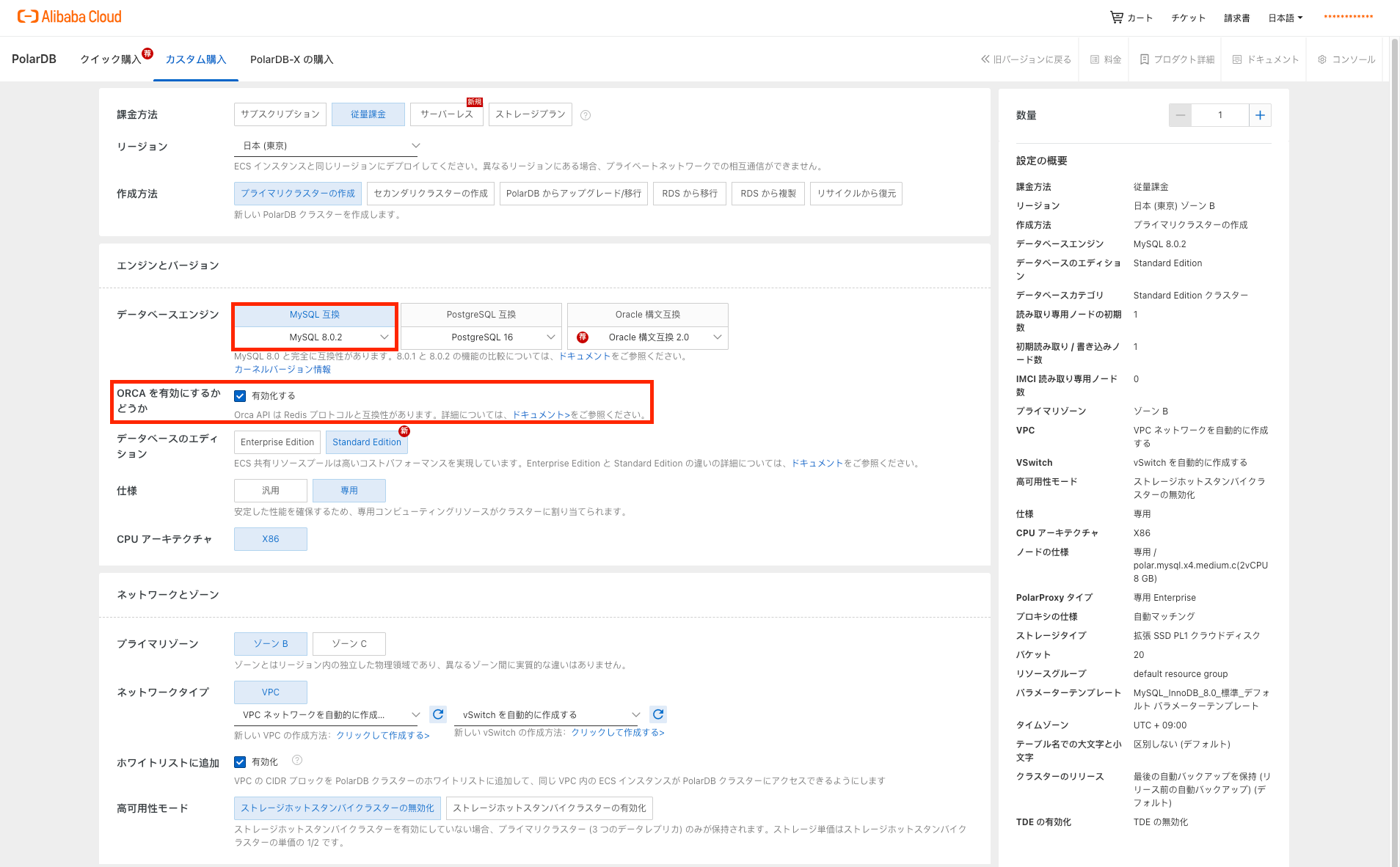Screen dimensions: 1400x867
Task: Choose セカンダリクラスターの作成 creation method
Action: (431, 194)
